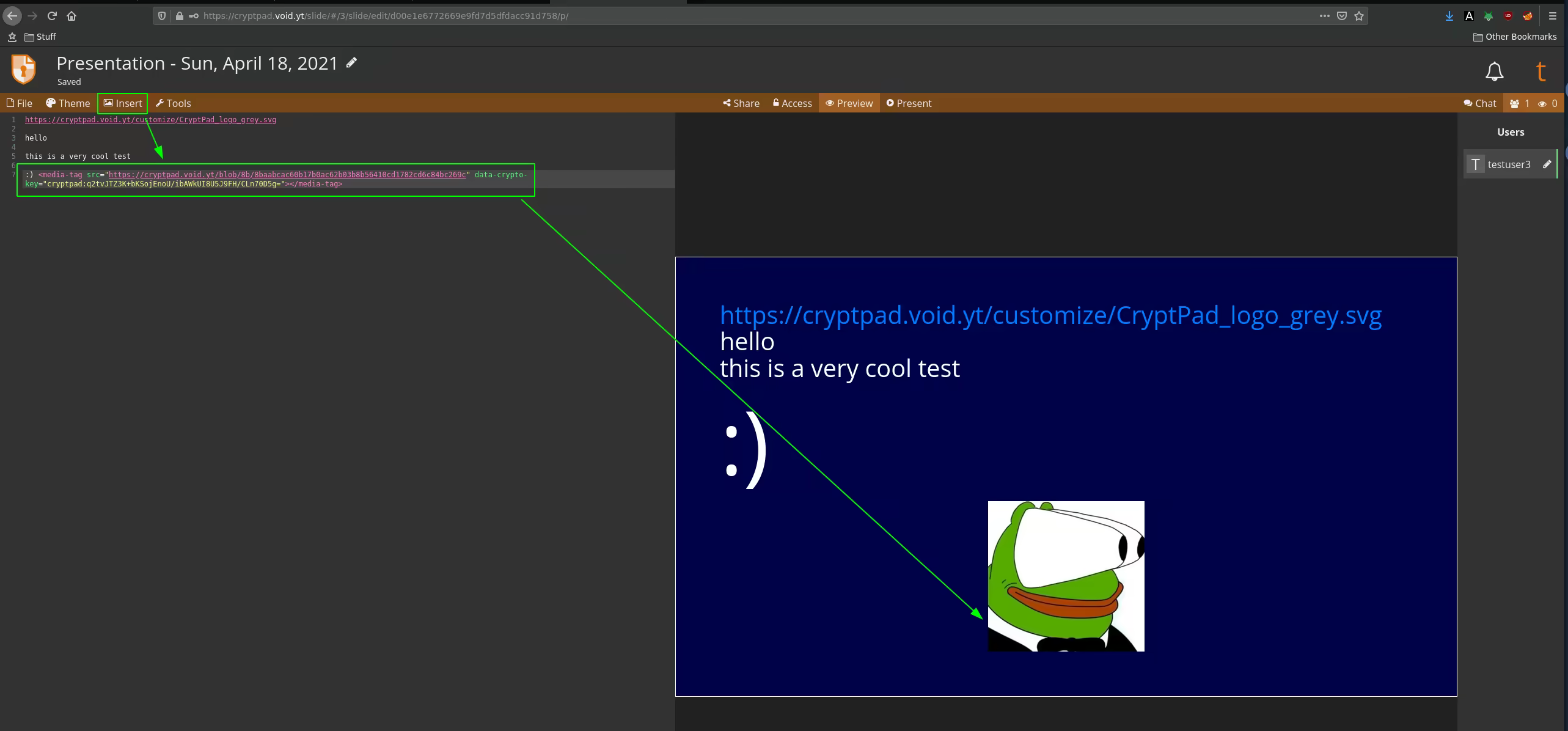Open the Chat panel
The image size is (1568, 731).
point(1480,103)
